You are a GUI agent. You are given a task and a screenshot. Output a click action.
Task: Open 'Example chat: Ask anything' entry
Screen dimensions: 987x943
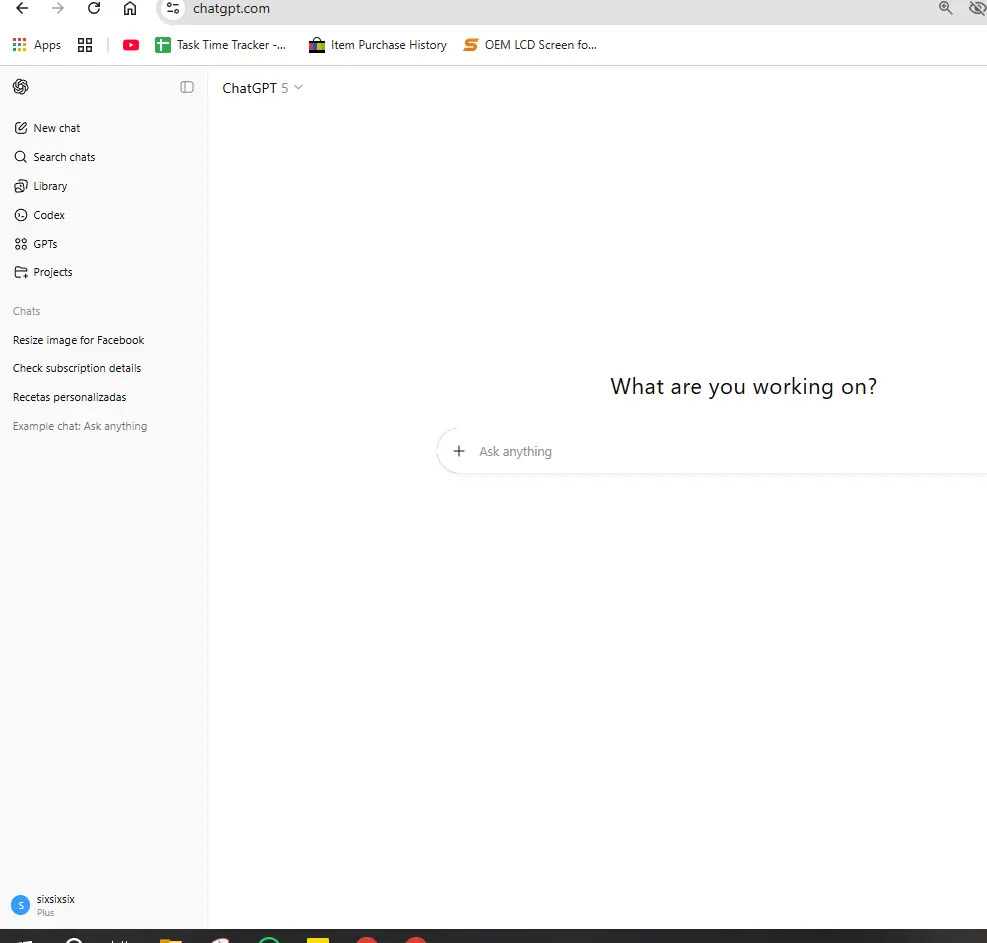click(80, 426)
